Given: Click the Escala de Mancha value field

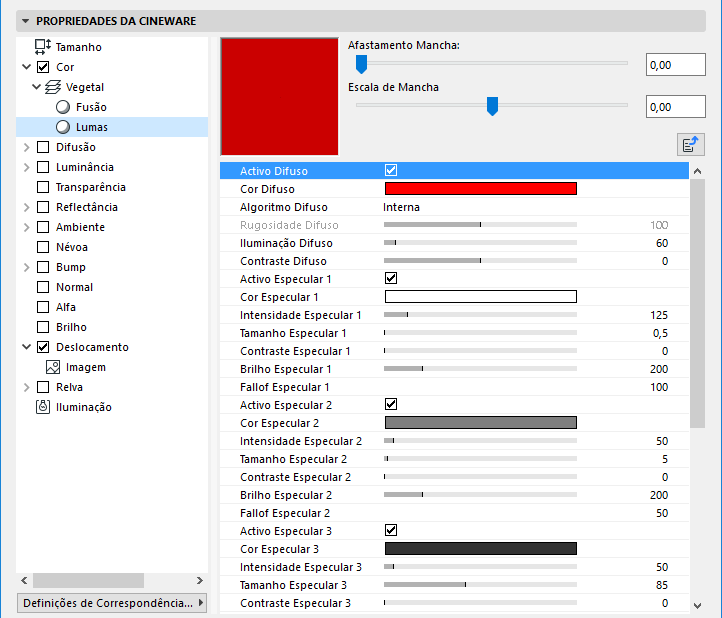Looking at the screenshot, I should [675, 107].
